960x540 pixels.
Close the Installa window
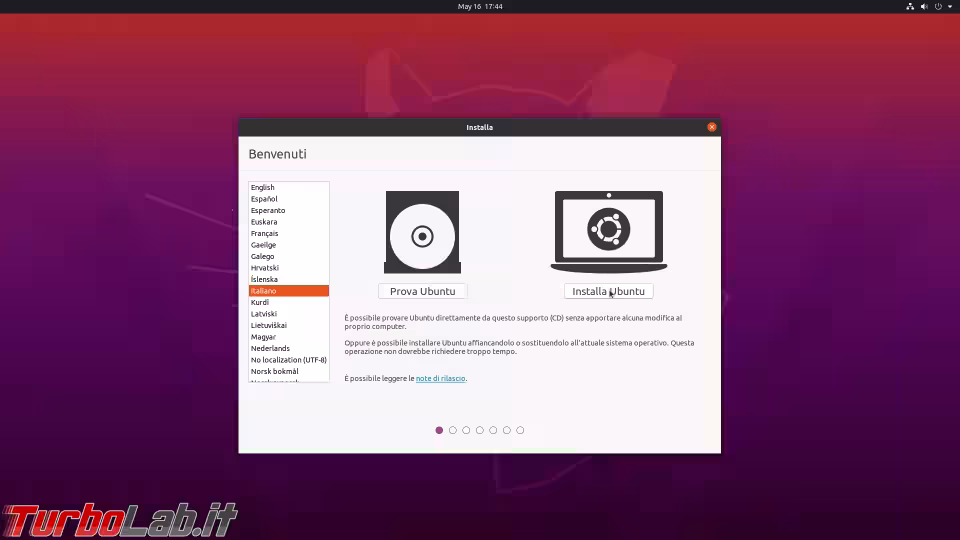click(711, 127)
